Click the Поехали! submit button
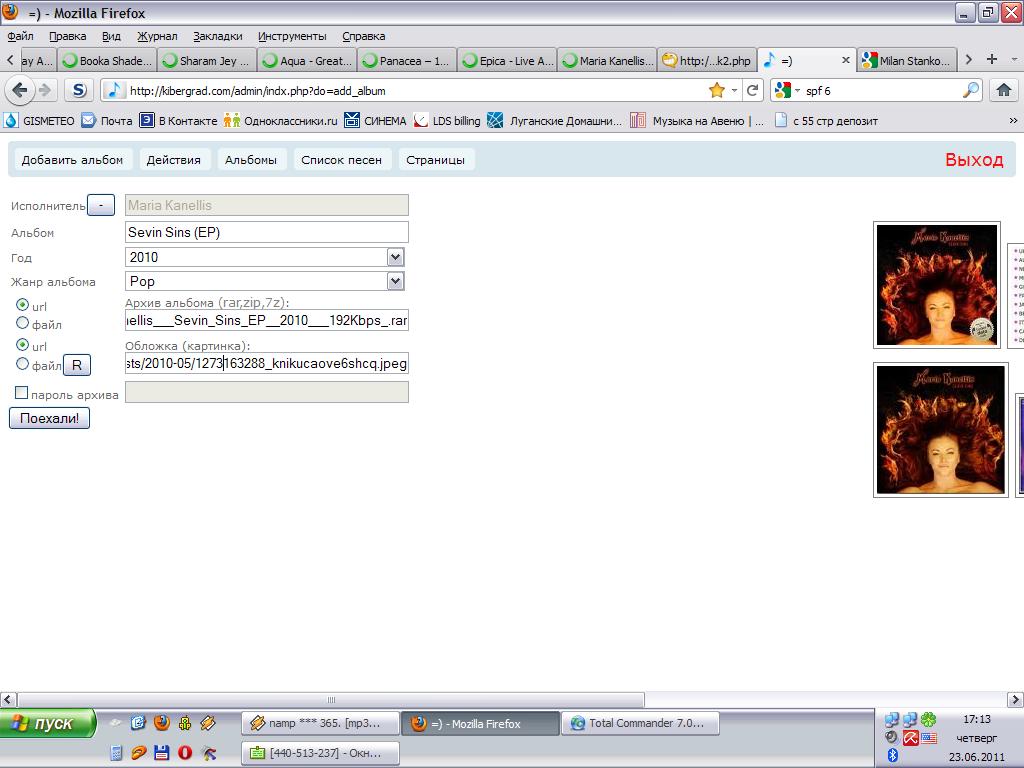 (x=50, y=419)
